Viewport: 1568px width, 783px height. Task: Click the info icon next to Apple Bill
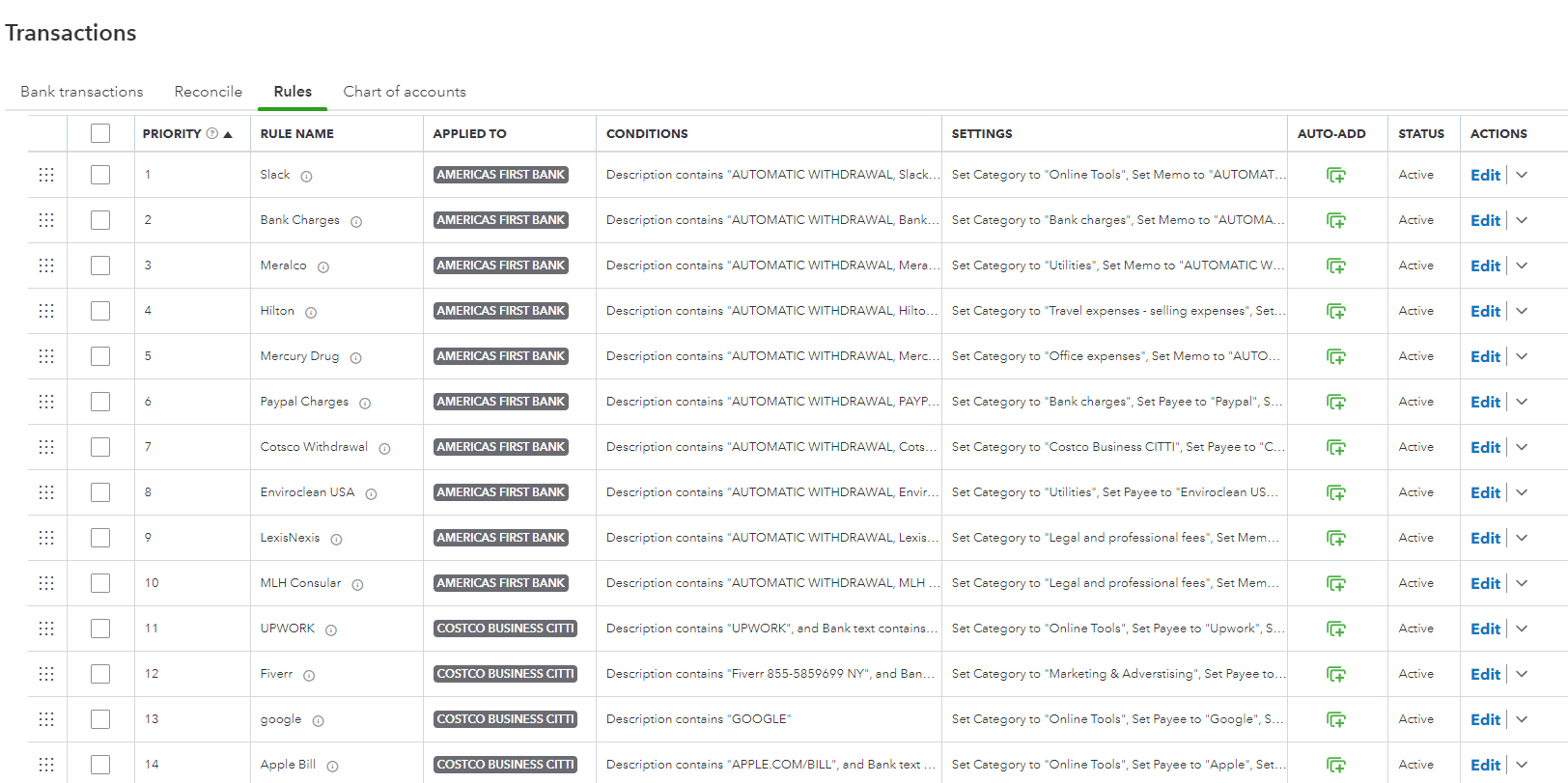(x=332, y=767)
